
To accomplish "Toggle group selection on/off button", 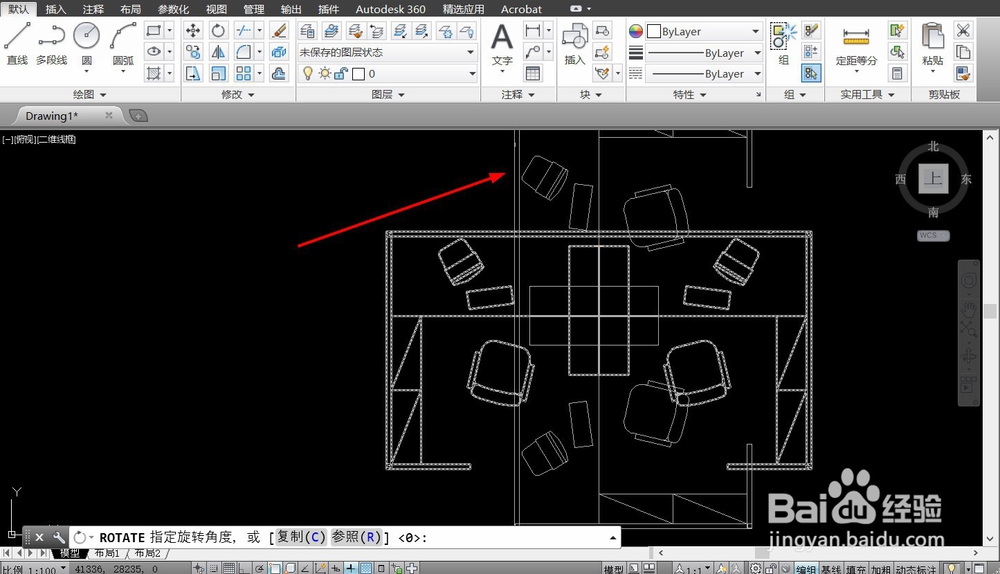I will [811, 73].
